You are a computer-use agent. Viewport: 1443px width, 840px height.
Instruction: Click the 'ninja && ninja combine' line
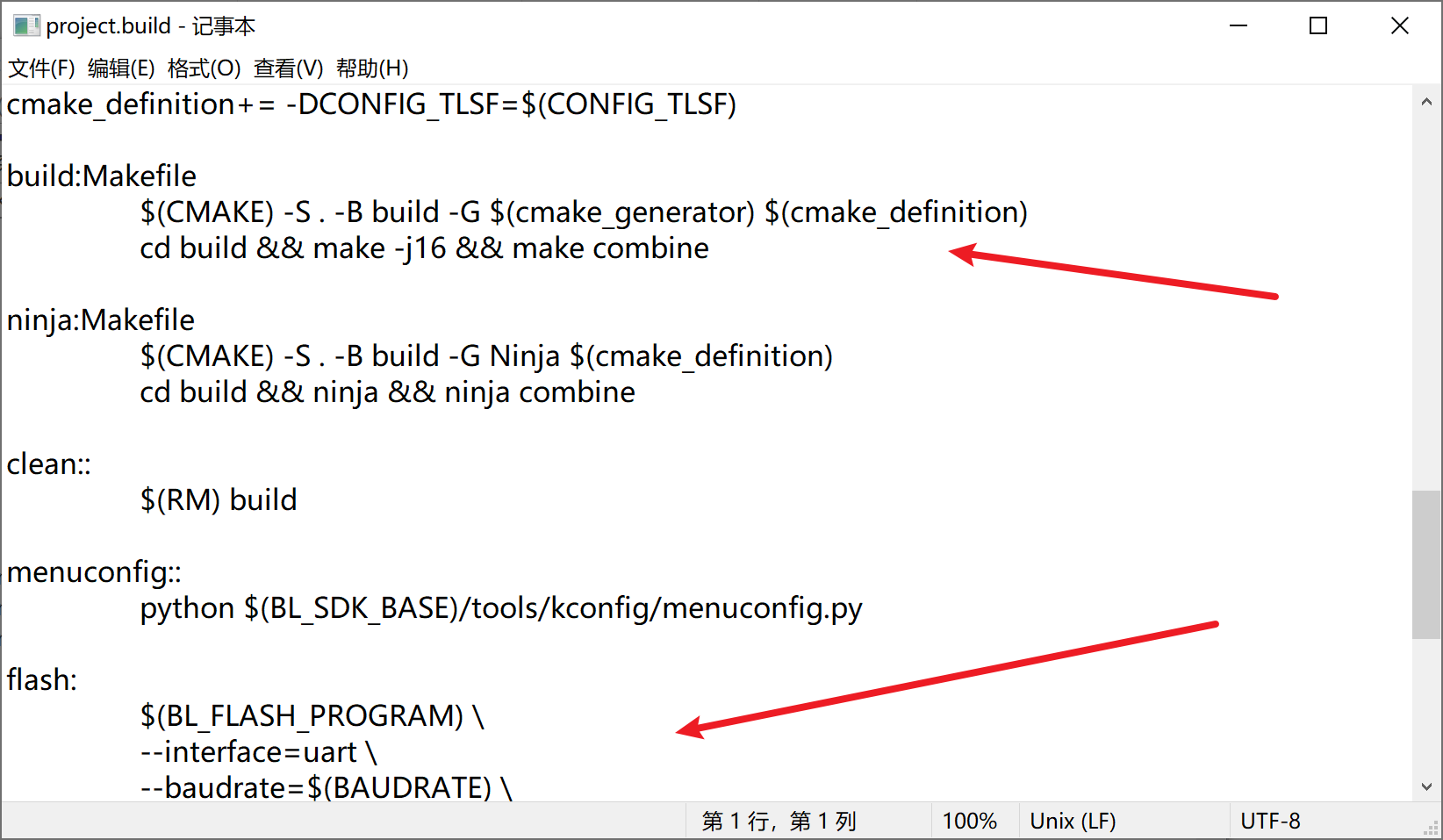click(x=387, y=392)
